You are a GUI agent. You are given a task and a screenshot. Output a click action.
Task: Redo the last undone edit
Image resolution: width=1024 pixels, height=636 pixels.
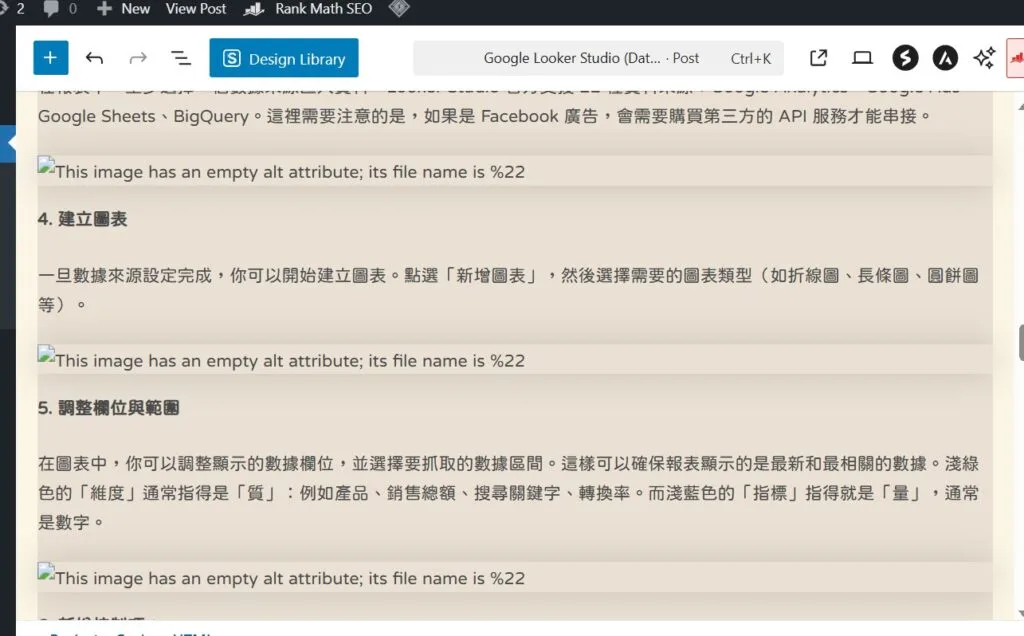[138, 58]
